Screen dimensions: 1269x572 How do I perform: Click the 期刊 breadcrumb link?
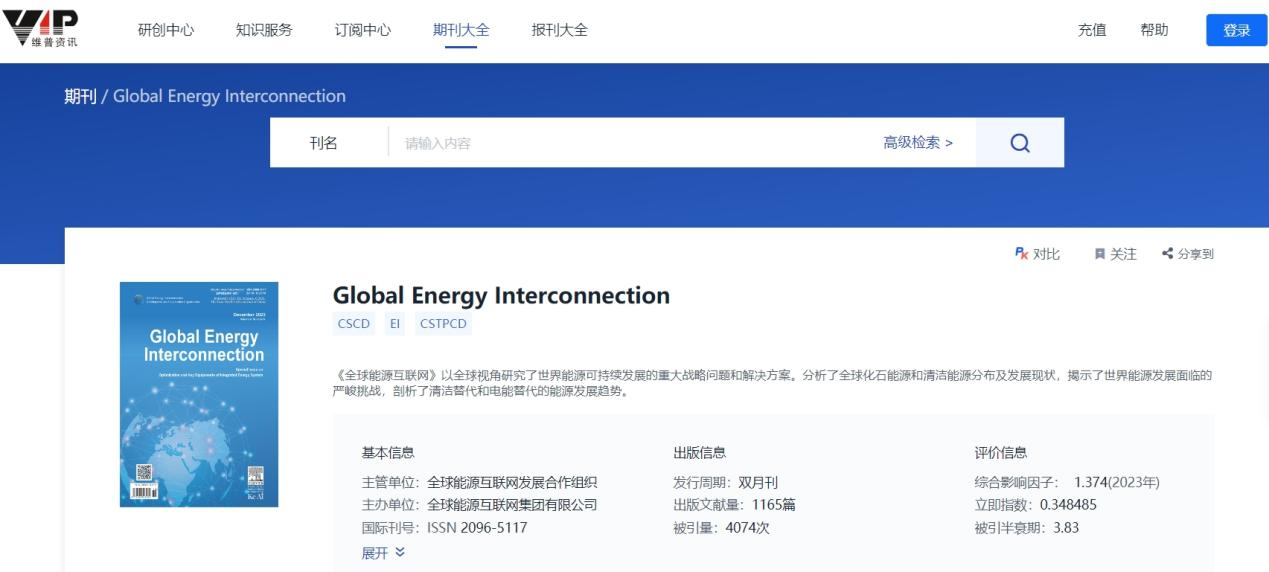80,97
